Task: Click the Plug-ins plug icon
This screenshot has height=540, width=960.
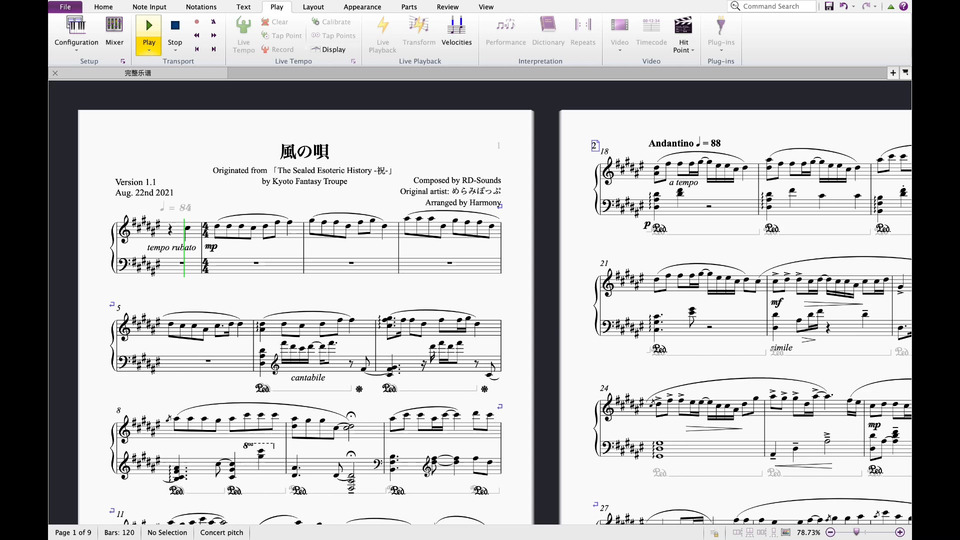Action: pyautogui.click(x=721, y=25)
